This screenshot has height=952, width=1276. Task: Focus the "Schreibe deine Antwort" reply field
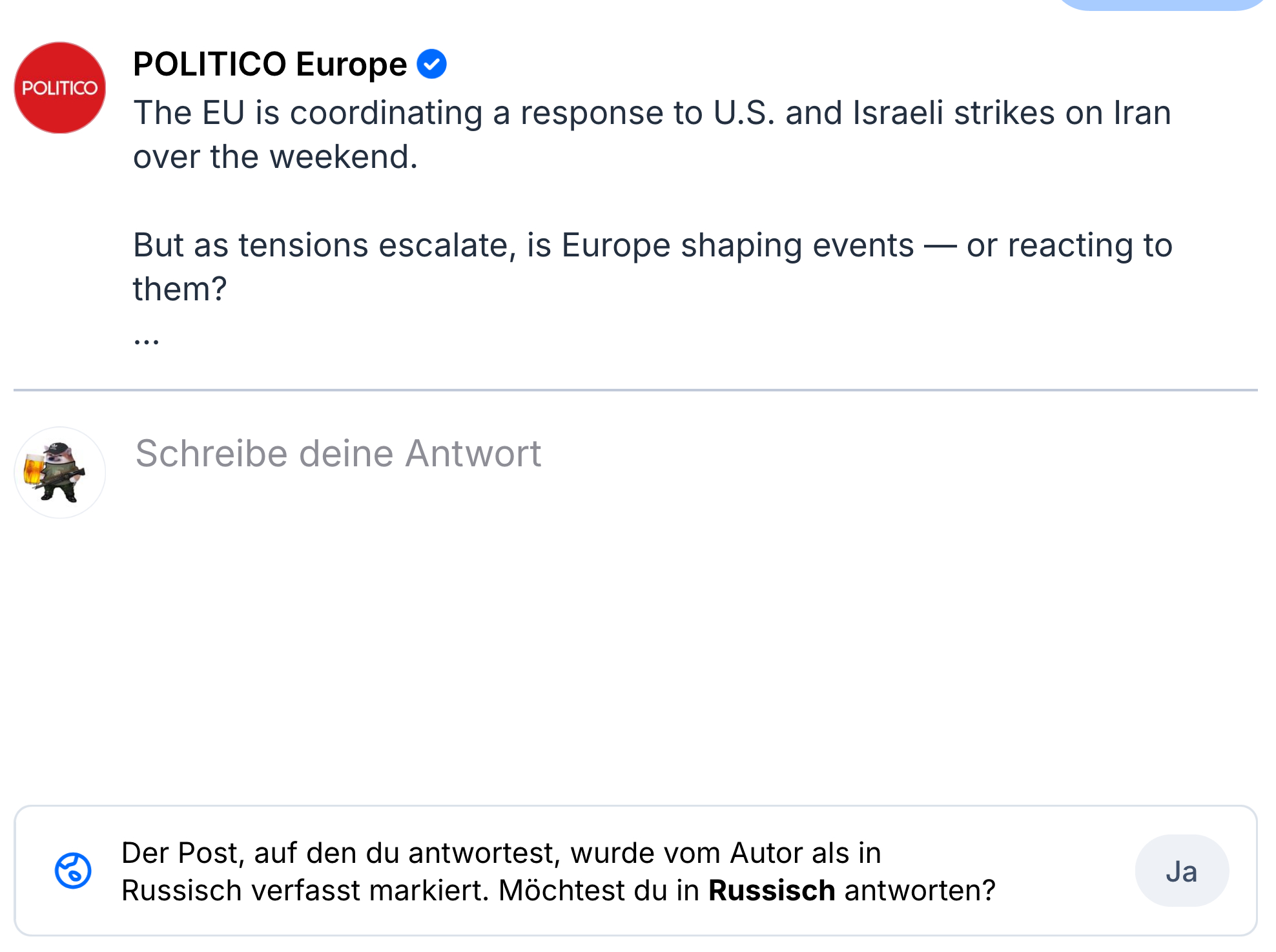tap(338, 453)
